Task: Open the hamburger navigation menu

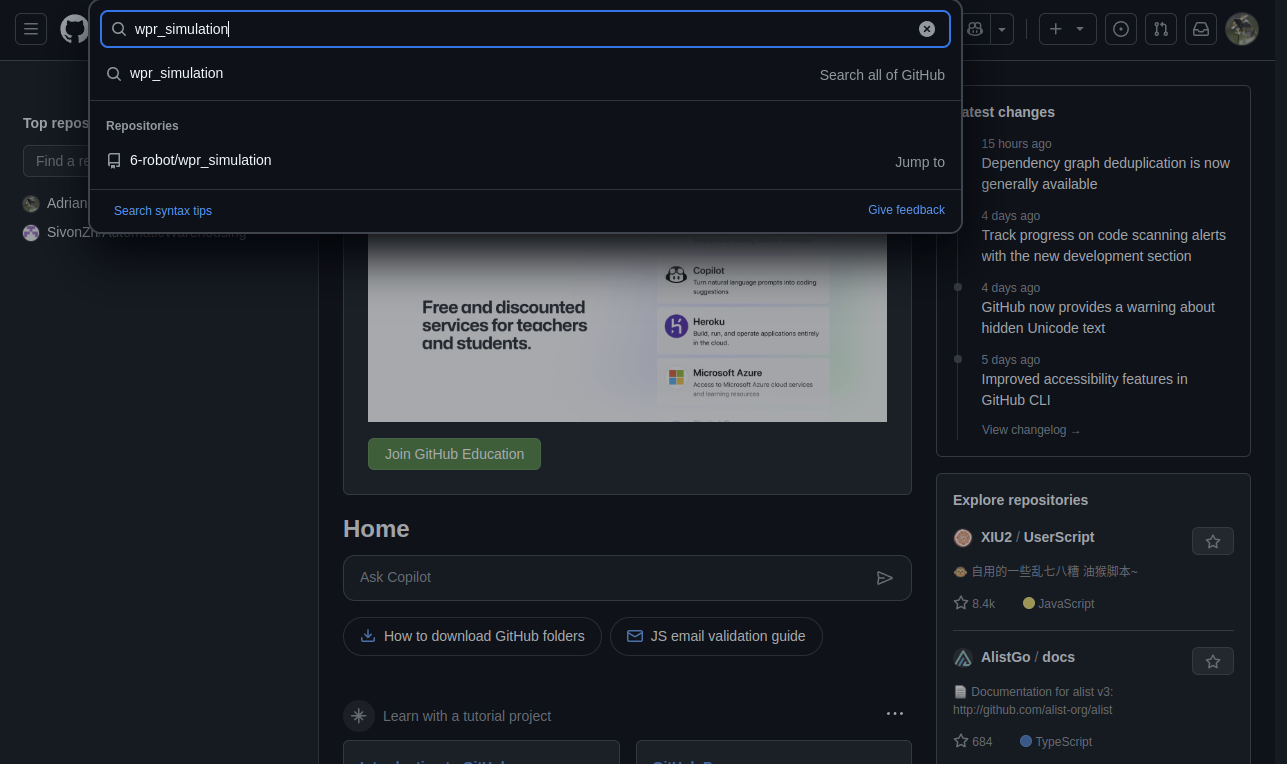Action: (x=31, y=29)
